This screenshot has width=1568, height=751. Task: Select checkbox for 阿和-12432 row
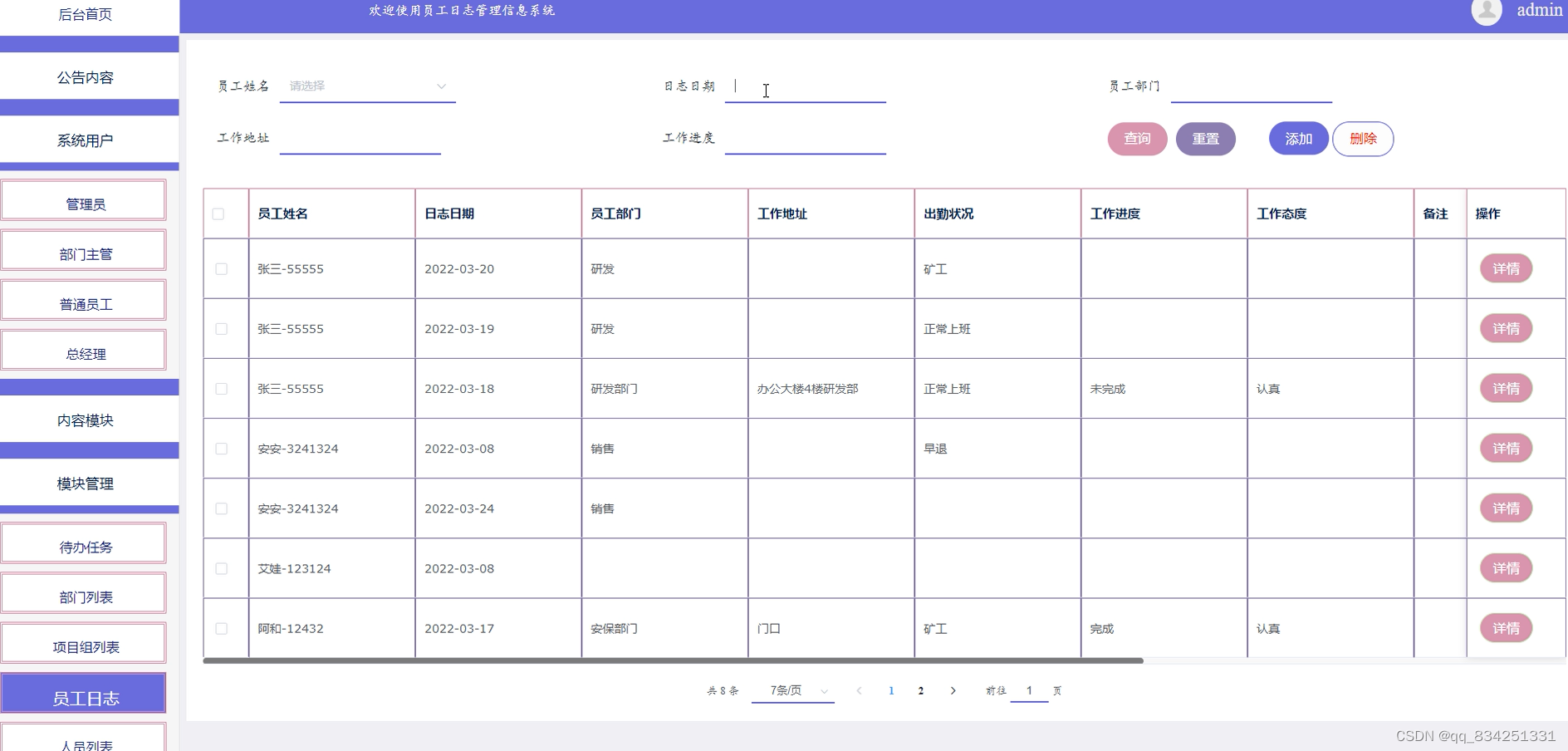tap(222, 629)
